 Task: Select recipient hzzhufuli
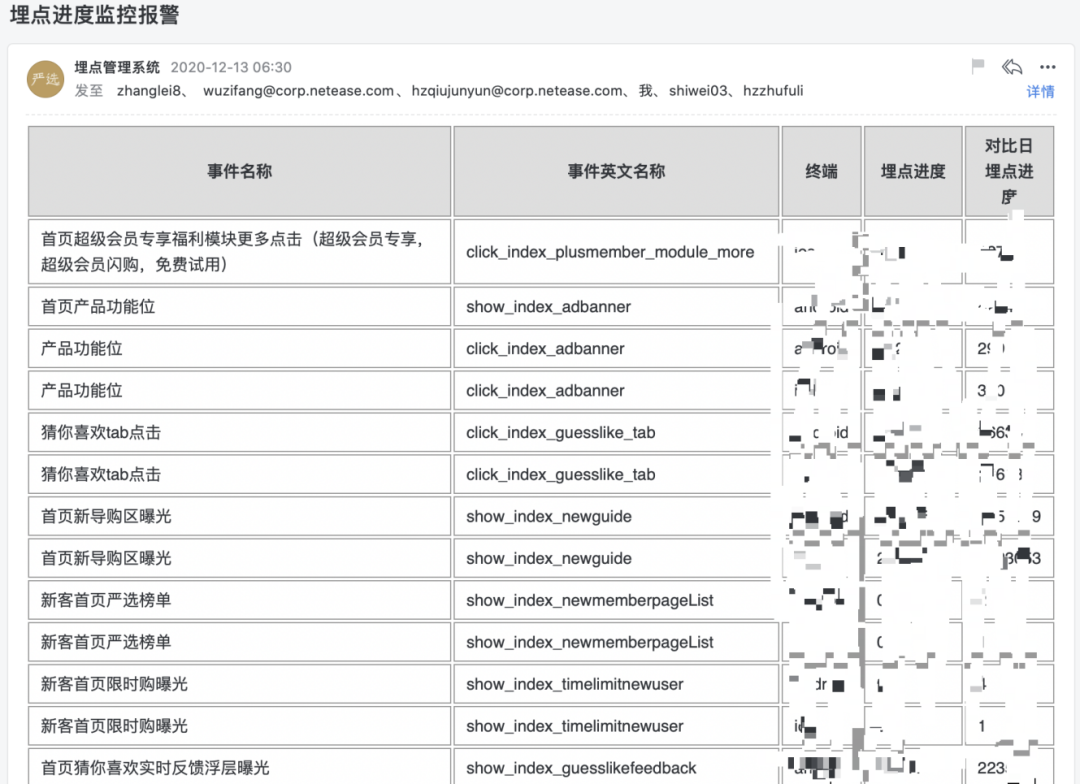(773, 91)
